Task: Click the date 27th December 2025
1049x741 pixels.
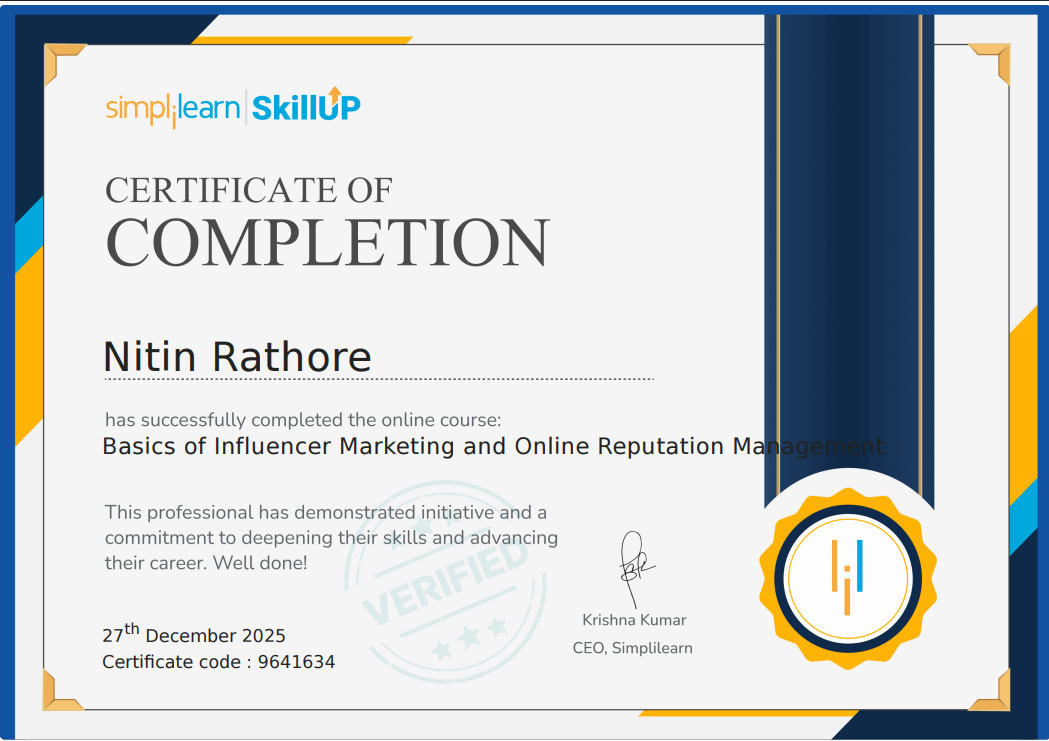Action: tap(194, 635)
